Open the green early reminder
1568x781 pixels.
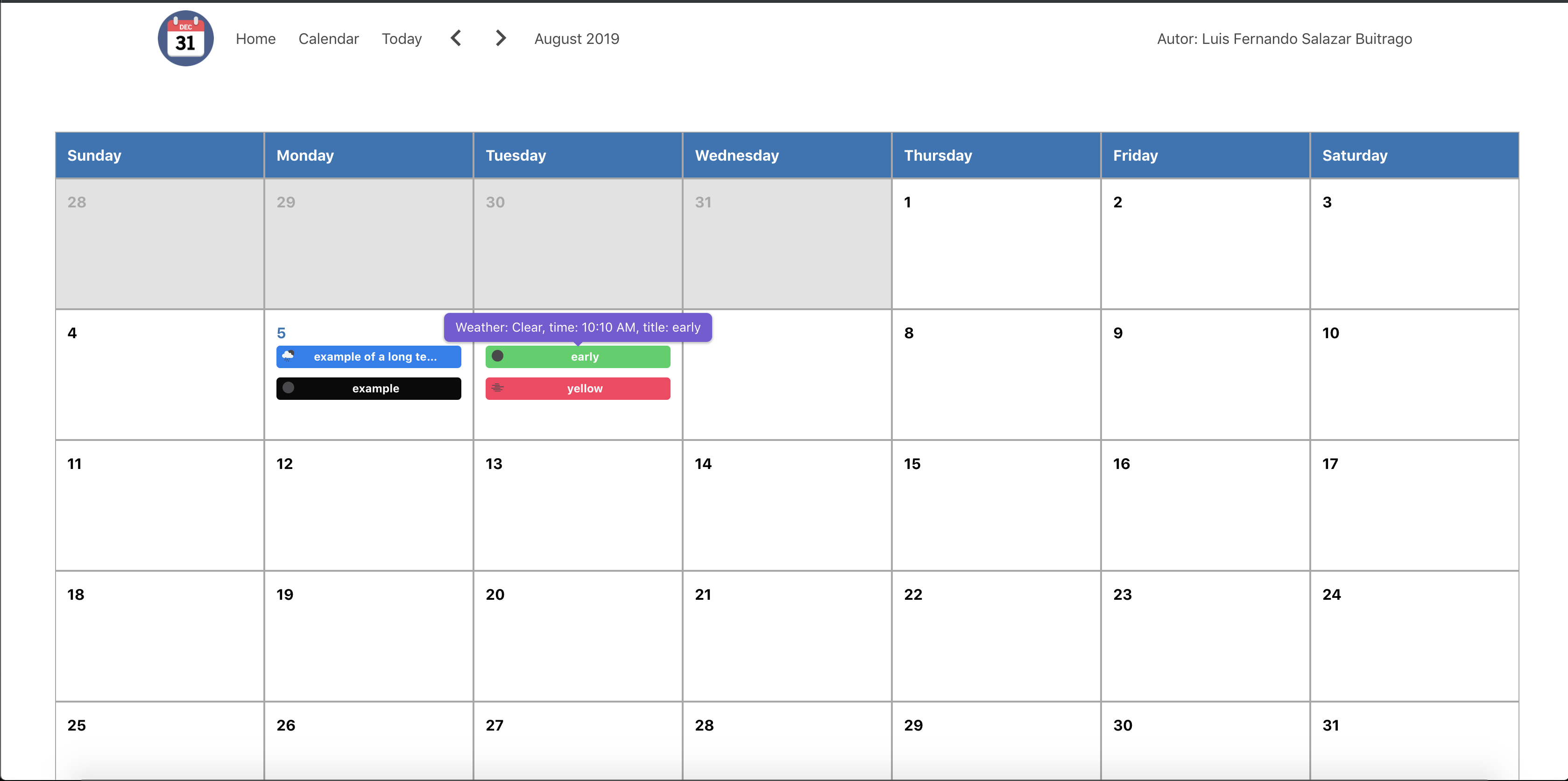coord(584,357)
